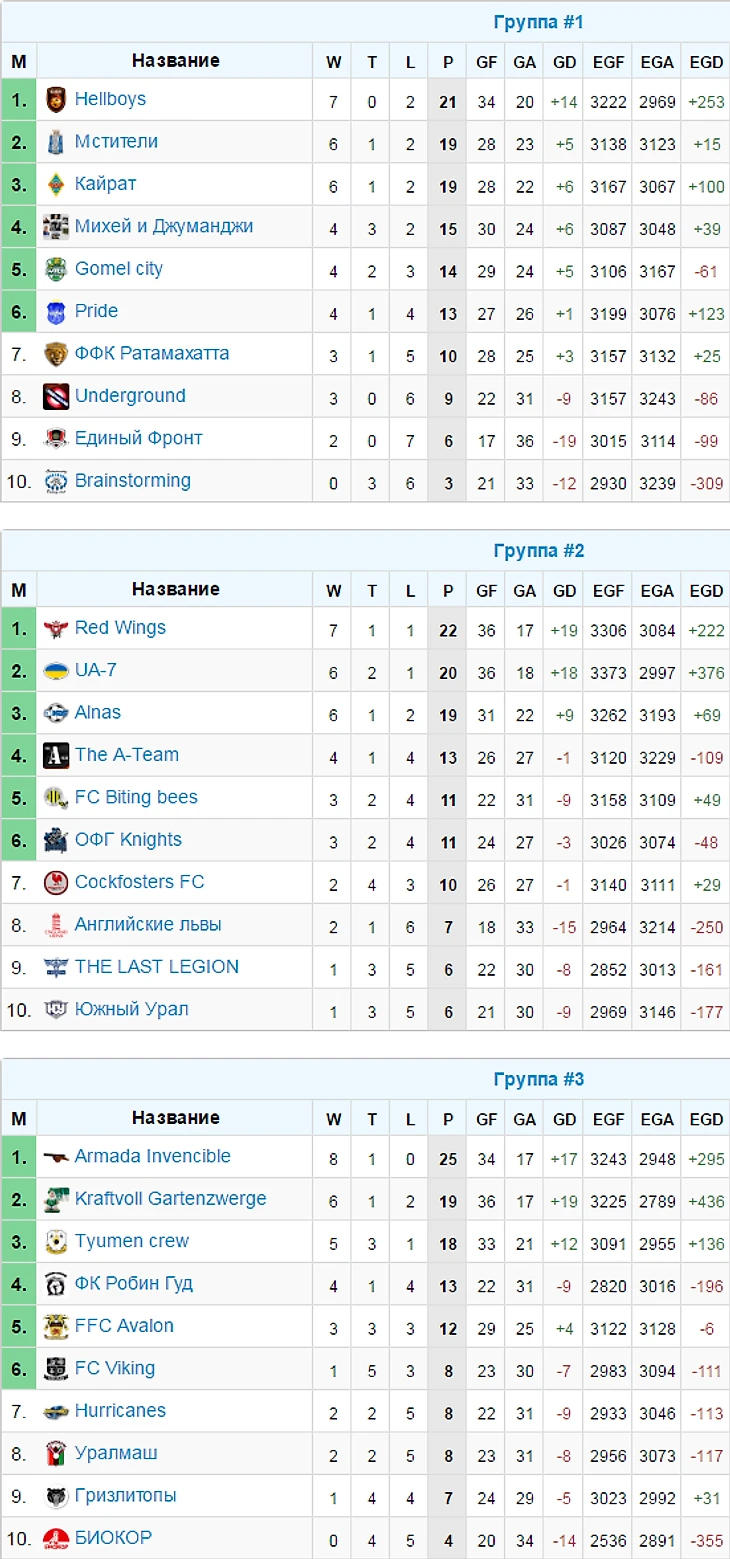
Task: Open the Brainstorming team link
Action: pyautogui.click(x=132, y=481)
